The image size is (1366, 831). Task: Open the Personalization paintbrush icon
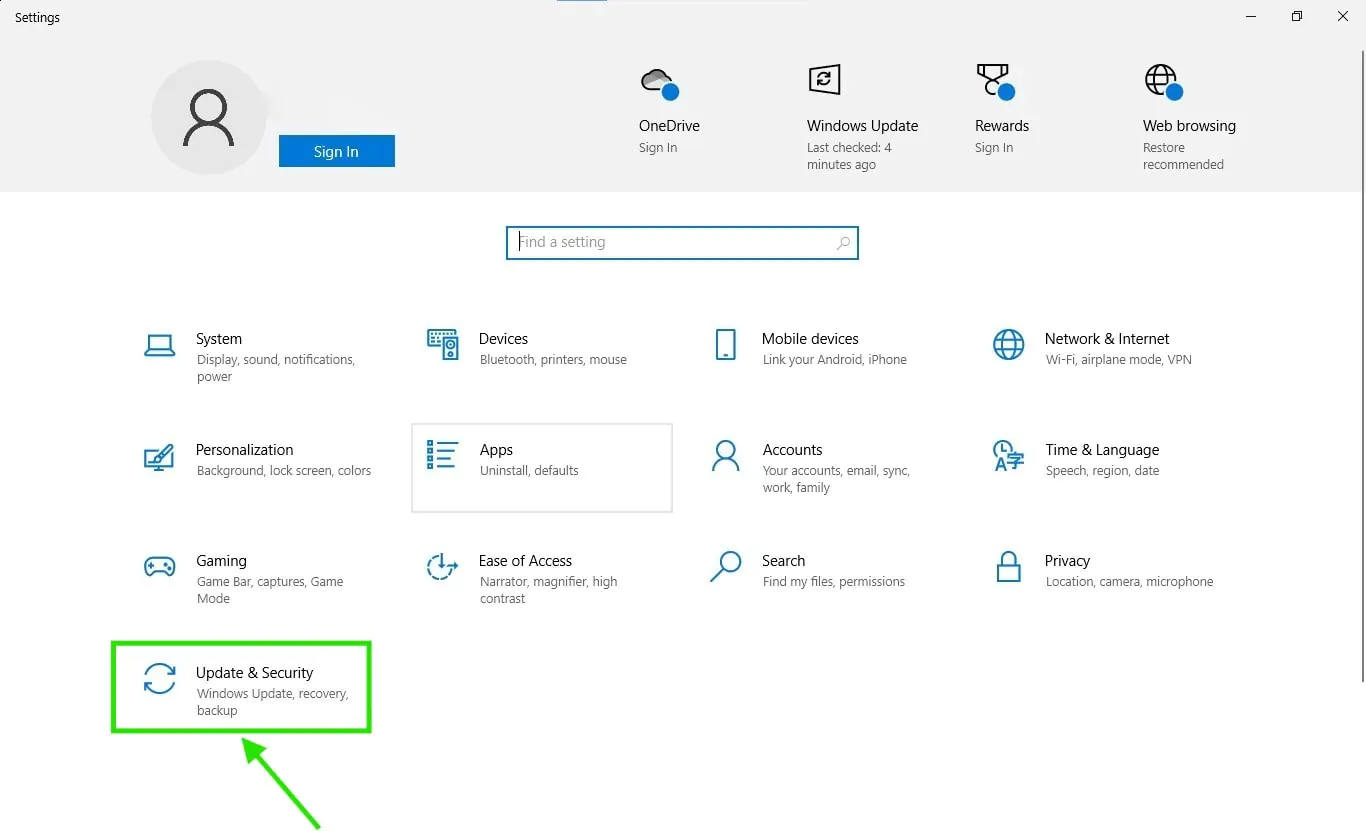pyautogui.click(x=159, y=456)
